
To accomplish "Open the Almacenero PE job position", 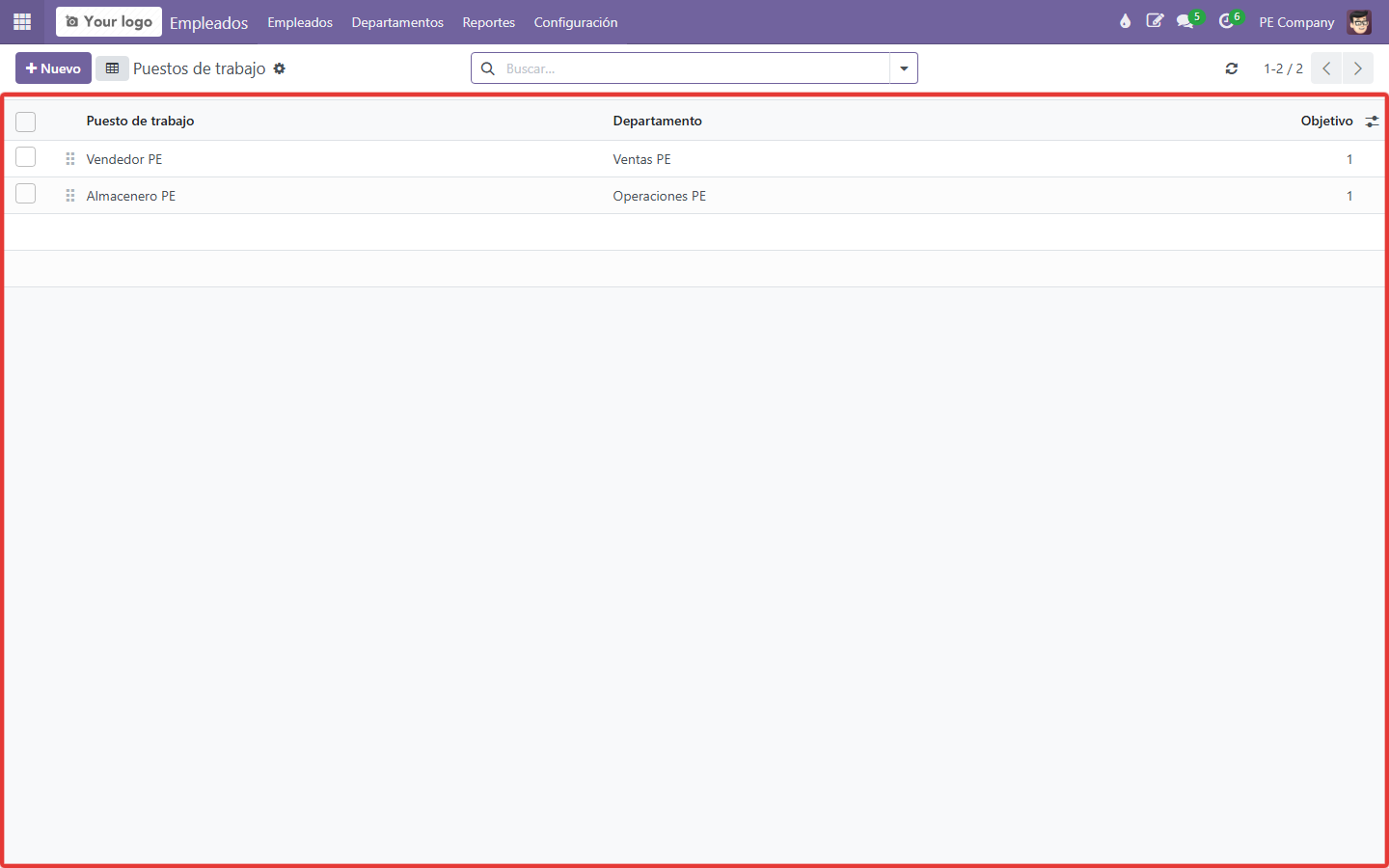I will point(131,196).
